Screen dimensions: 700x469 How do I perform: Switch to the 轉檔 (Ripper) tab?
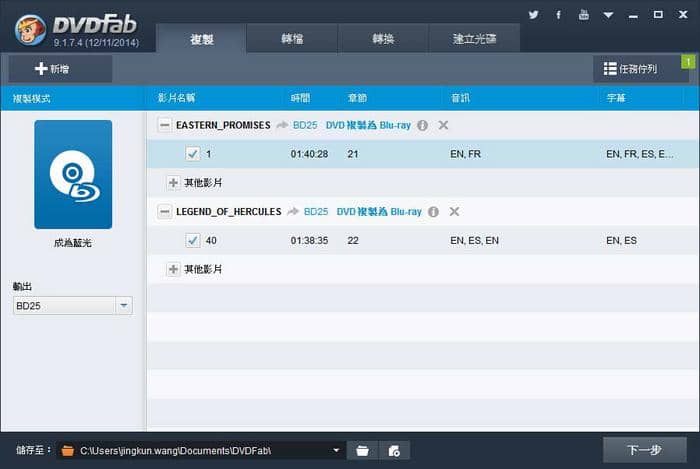[x=292, y=39]
